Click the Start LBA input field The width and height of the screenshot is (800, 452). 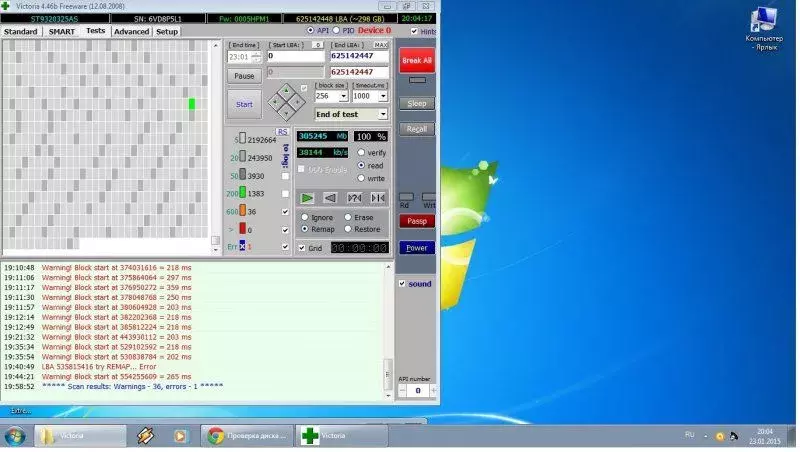click(x=296, y=56)
